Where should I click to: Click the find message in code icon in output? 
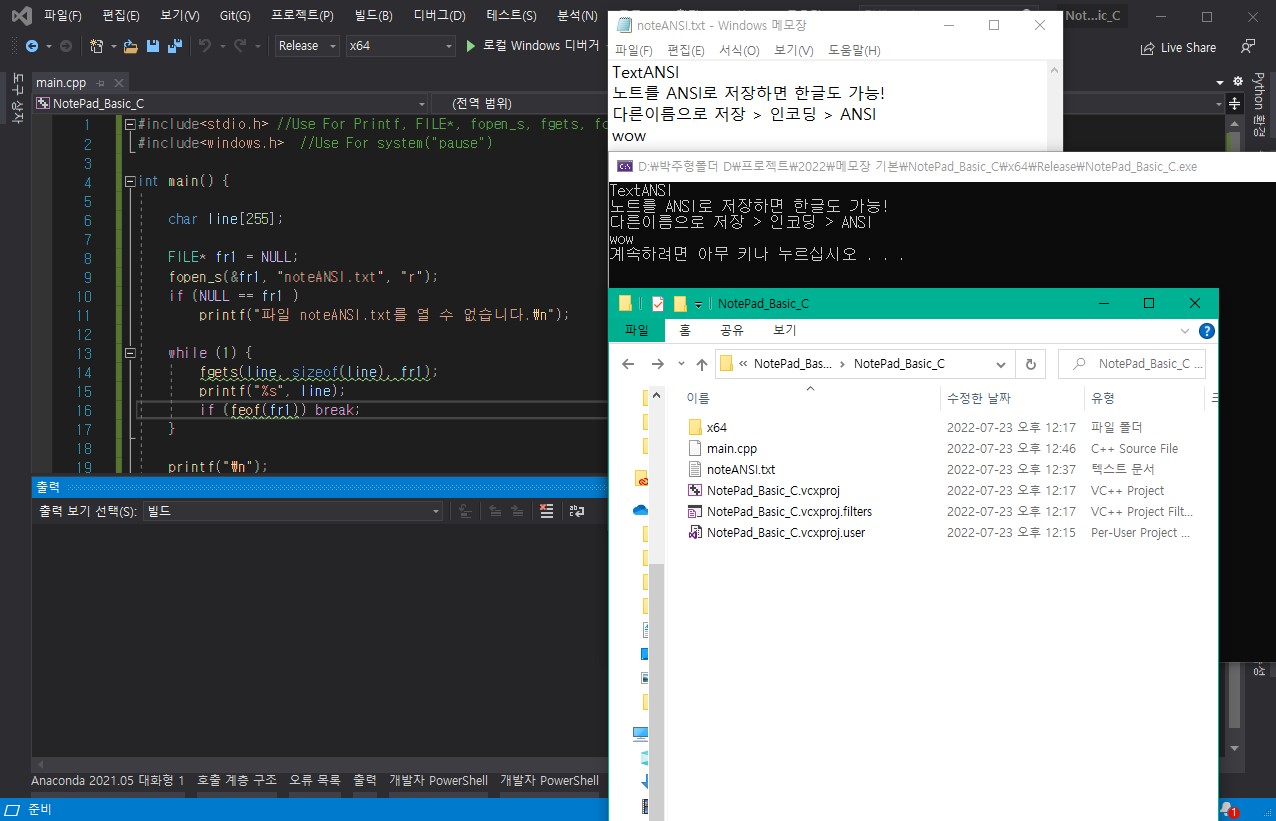click(x=465, y=511)
